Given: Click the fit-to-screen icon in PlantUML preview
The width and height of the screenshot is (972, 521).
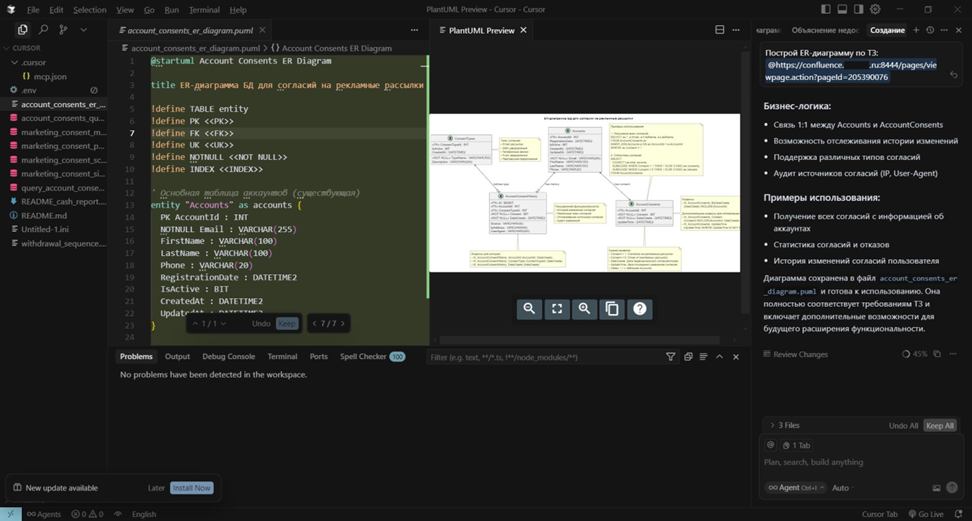Looking at the screenshot, I should click(x=557, y=309).
